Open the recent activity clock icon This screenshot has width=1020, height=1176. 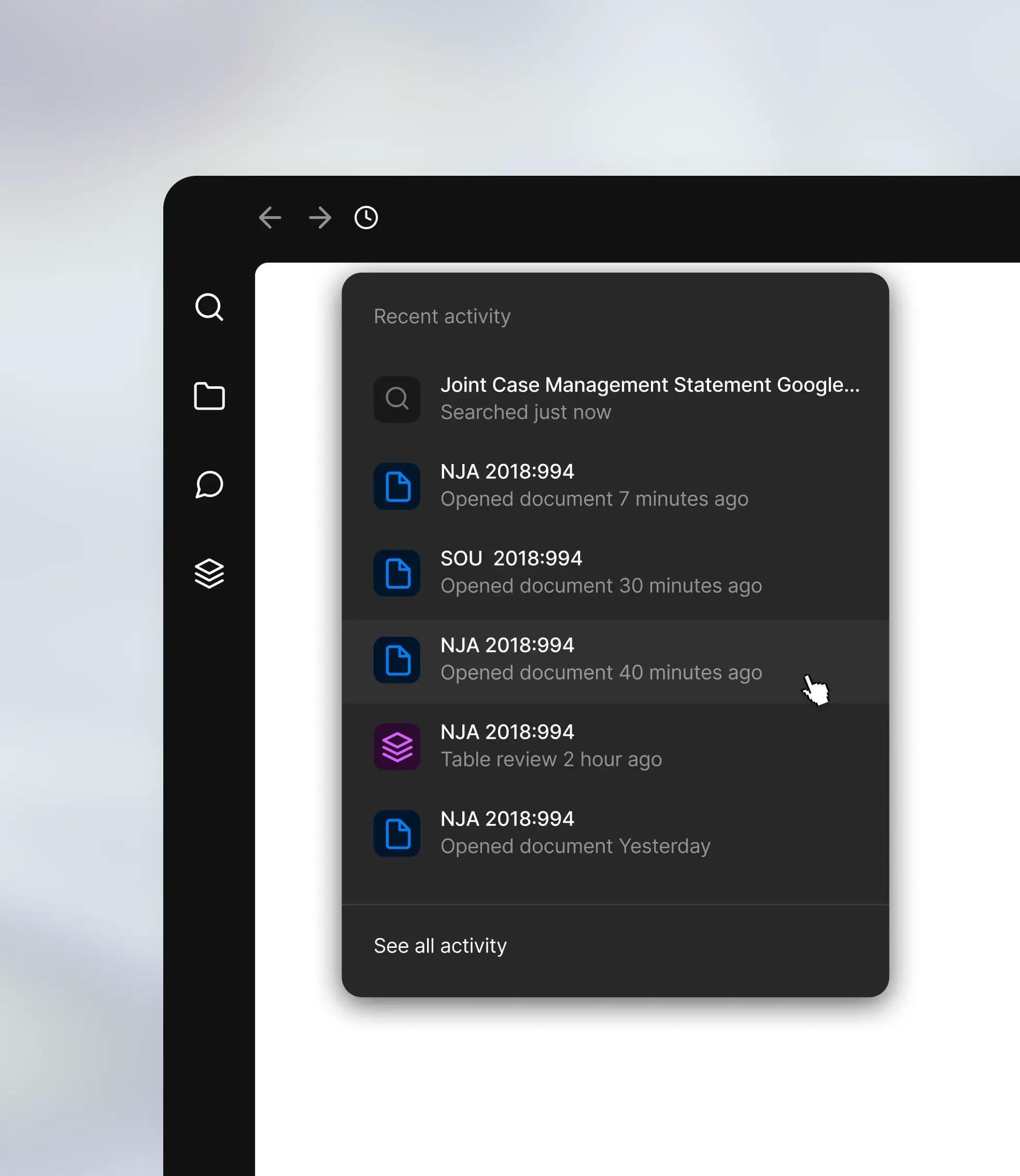point(366,218)
